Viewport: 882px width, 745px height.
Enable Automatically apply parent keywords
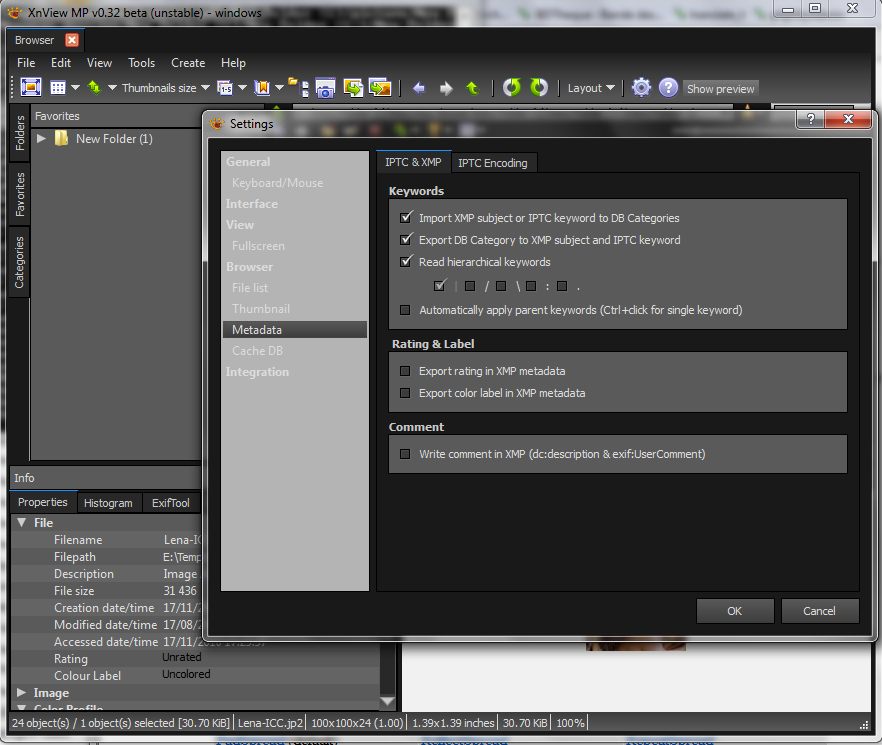click(x=405, y=310)
